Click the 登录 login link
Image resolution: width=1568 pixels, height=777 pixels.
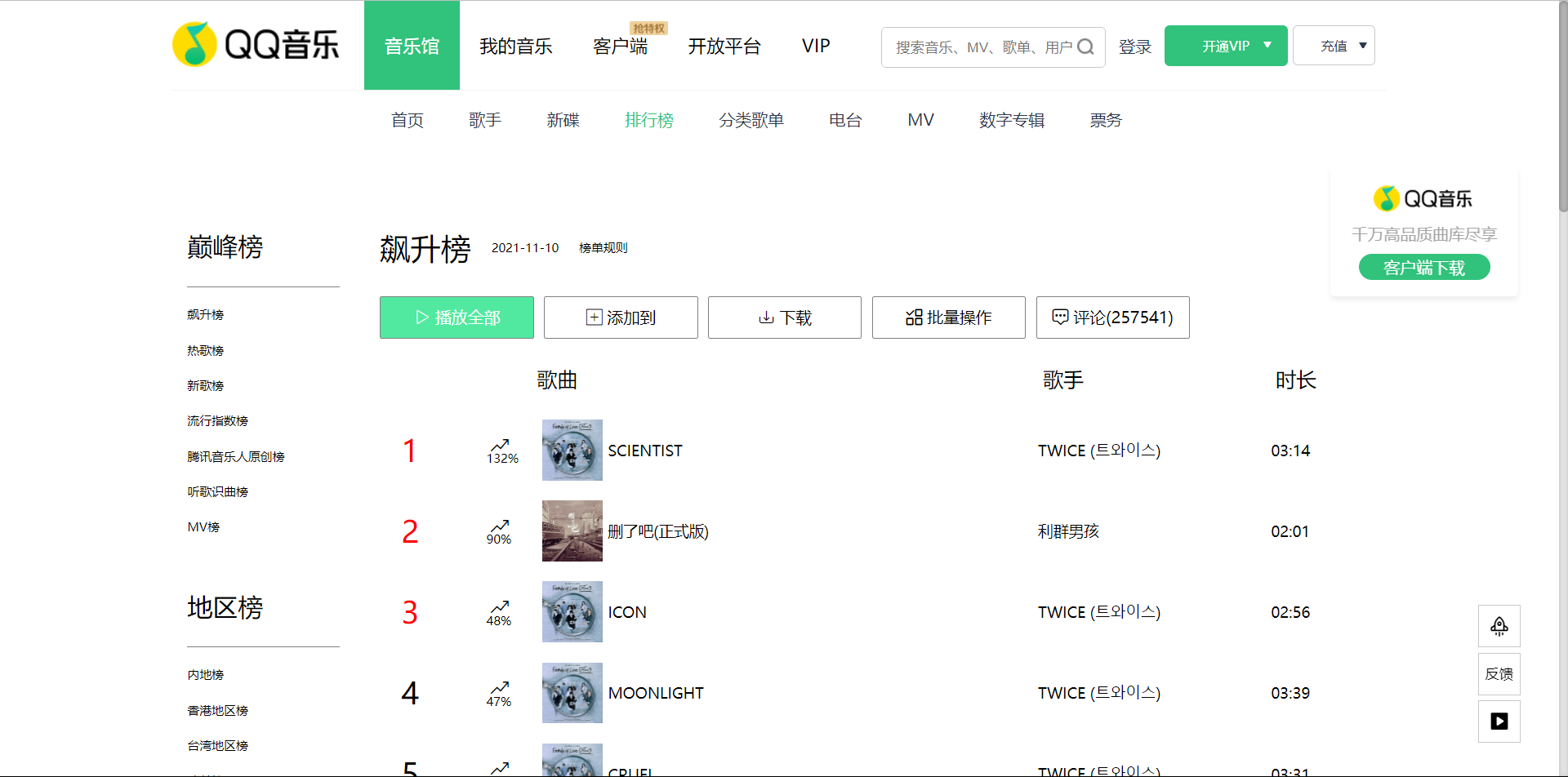[1134, 47]
